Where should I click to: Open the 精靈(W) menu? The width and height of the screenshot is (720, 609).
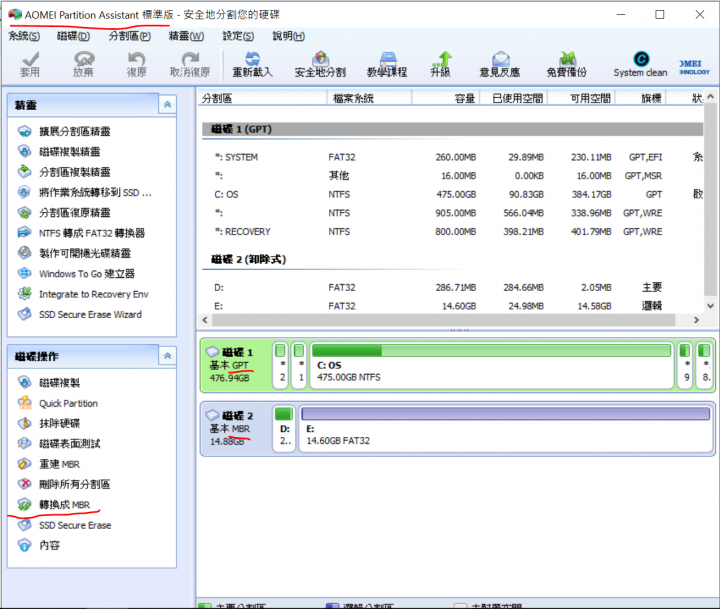(x=186, y=36)
